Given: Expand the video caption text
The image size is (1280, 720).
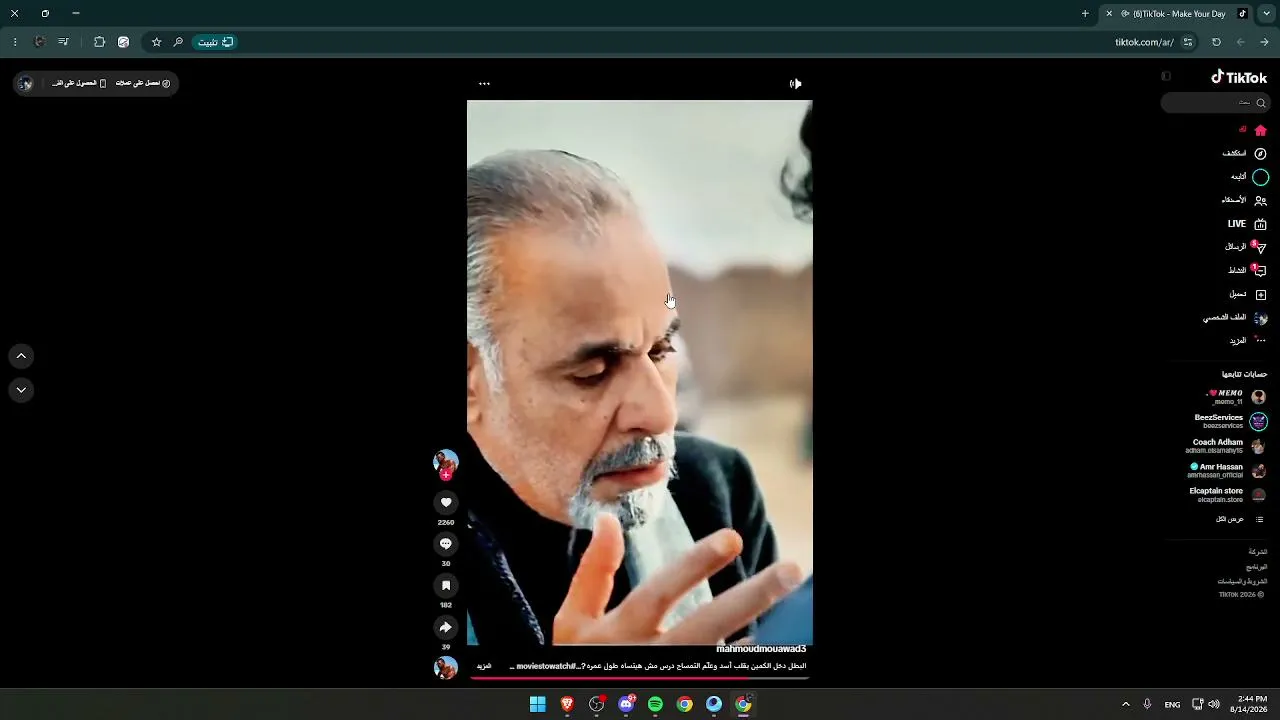Looking at the screenshot, I should click(x=484, y=666).
